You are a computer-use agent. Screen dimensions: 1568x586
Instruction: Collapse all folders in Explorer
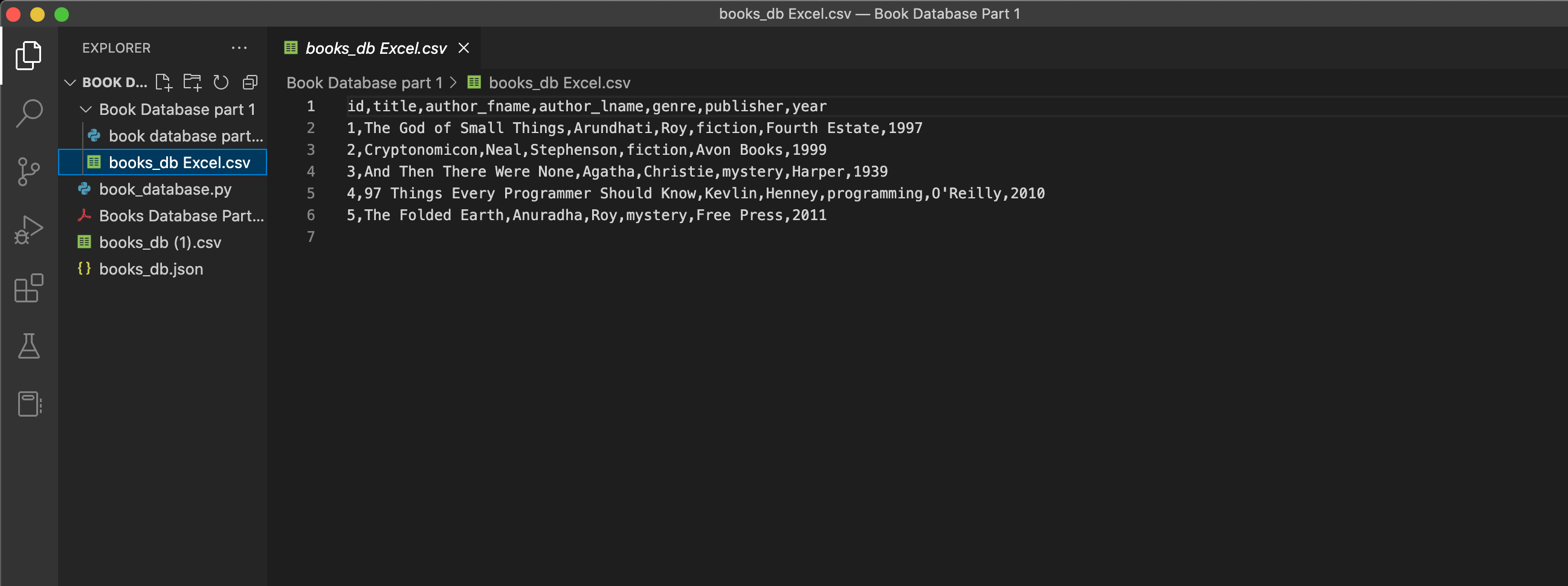click(x=250, y=82)
